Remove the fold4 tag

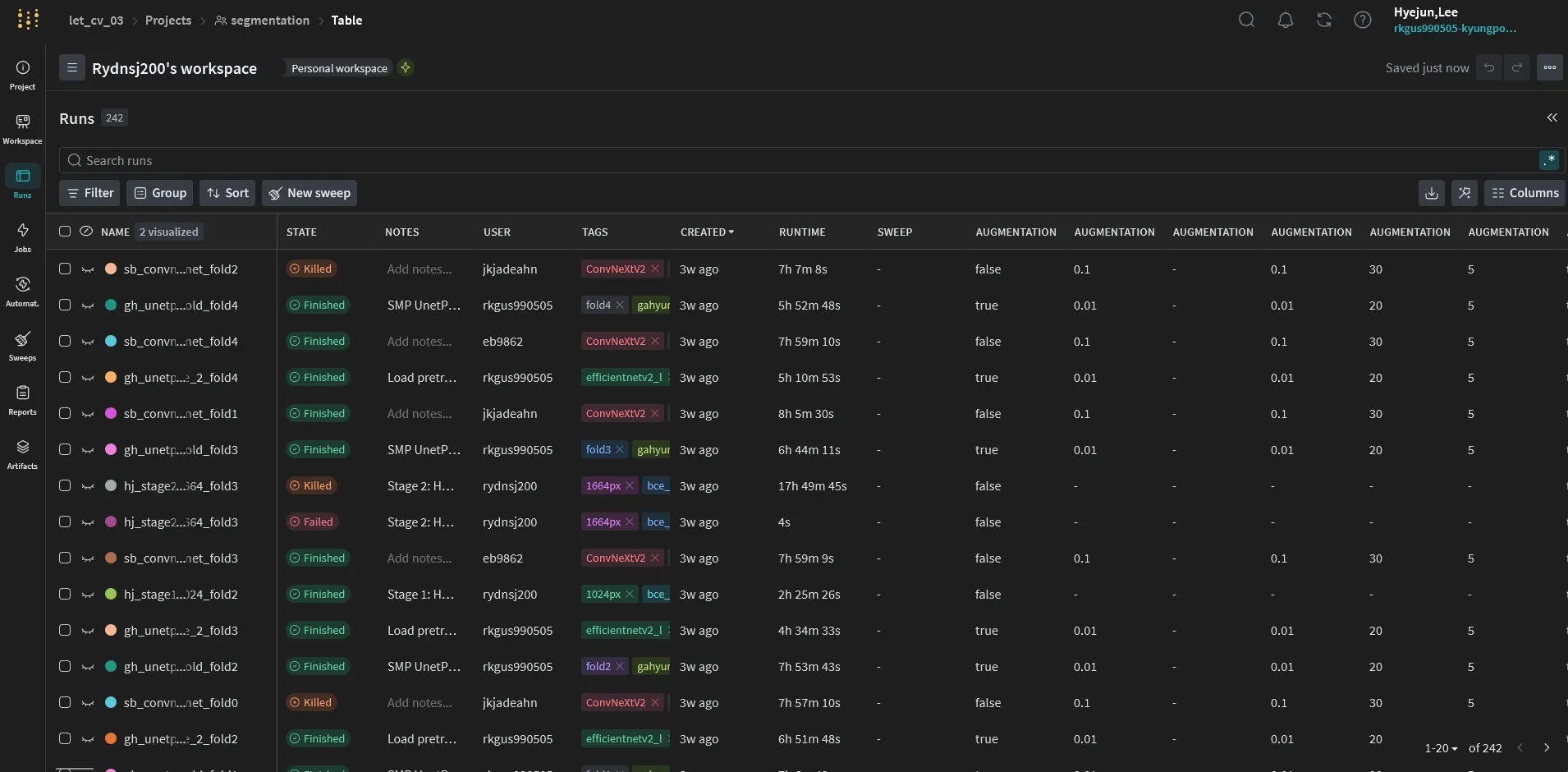(x=620, y=305)
